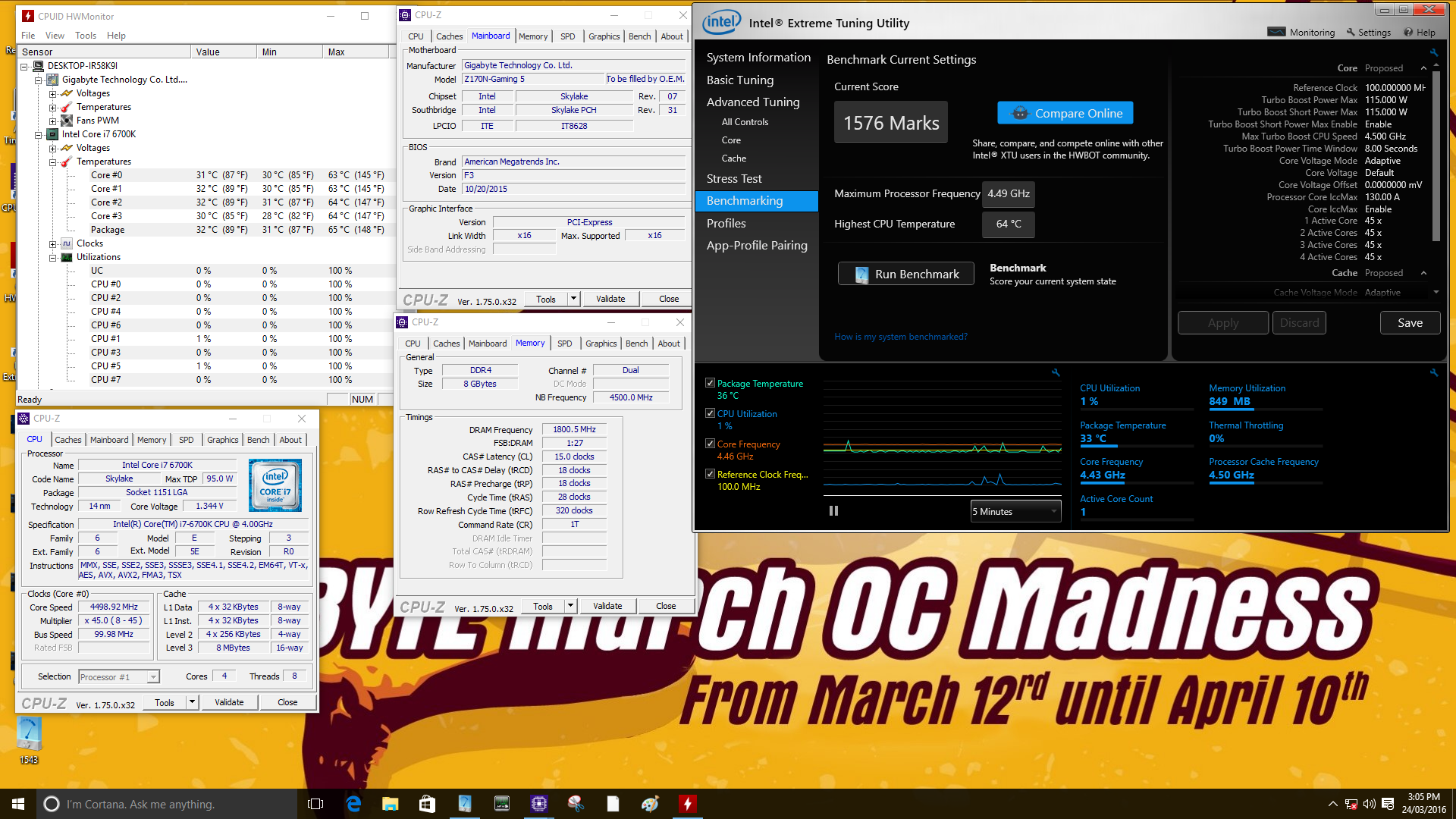The width and height of the screenshot is (1456, 819).
Task: Click the Task View button on taskbar
Action: 315,804
